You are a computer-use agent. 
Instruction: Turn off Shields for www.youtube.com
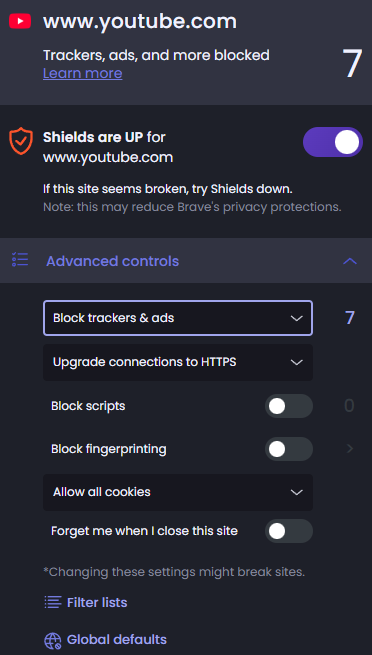pos(333,142)
